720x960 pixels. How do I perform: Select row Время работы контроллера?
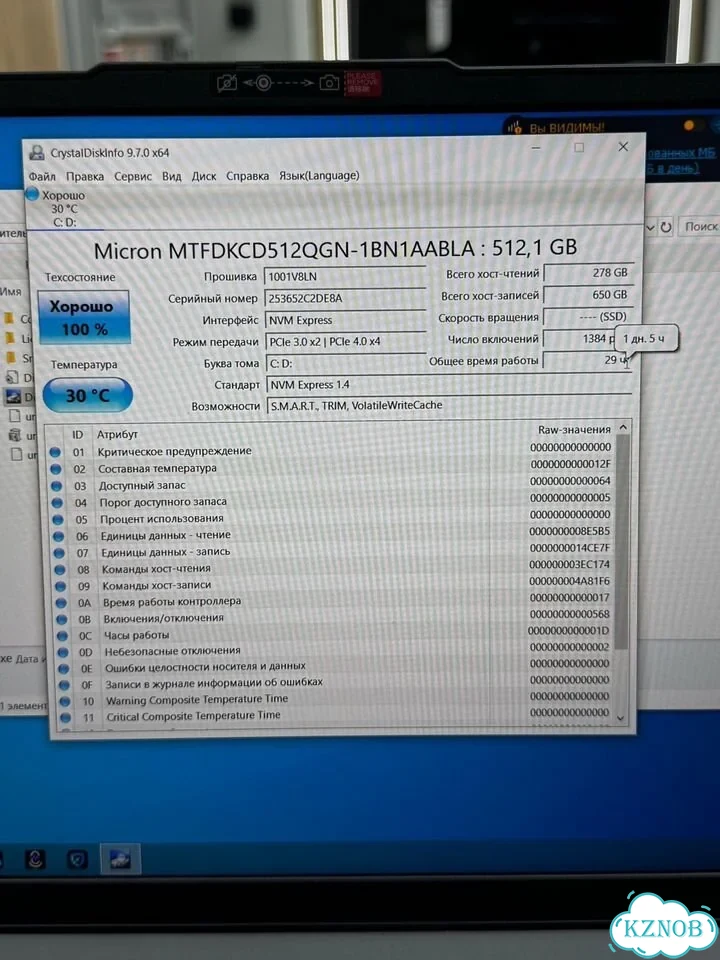[x=335, y=601]
